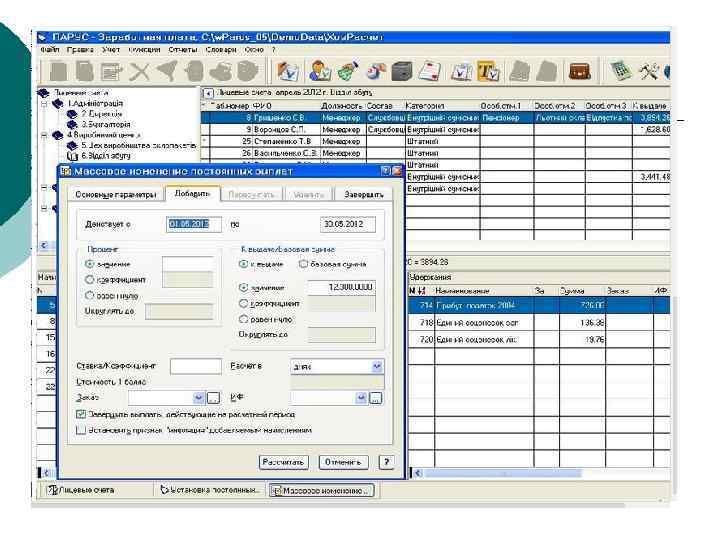Open the Расчет в дни dropdown
Viewport: 720px width, 540px height.
click(377, 366)
